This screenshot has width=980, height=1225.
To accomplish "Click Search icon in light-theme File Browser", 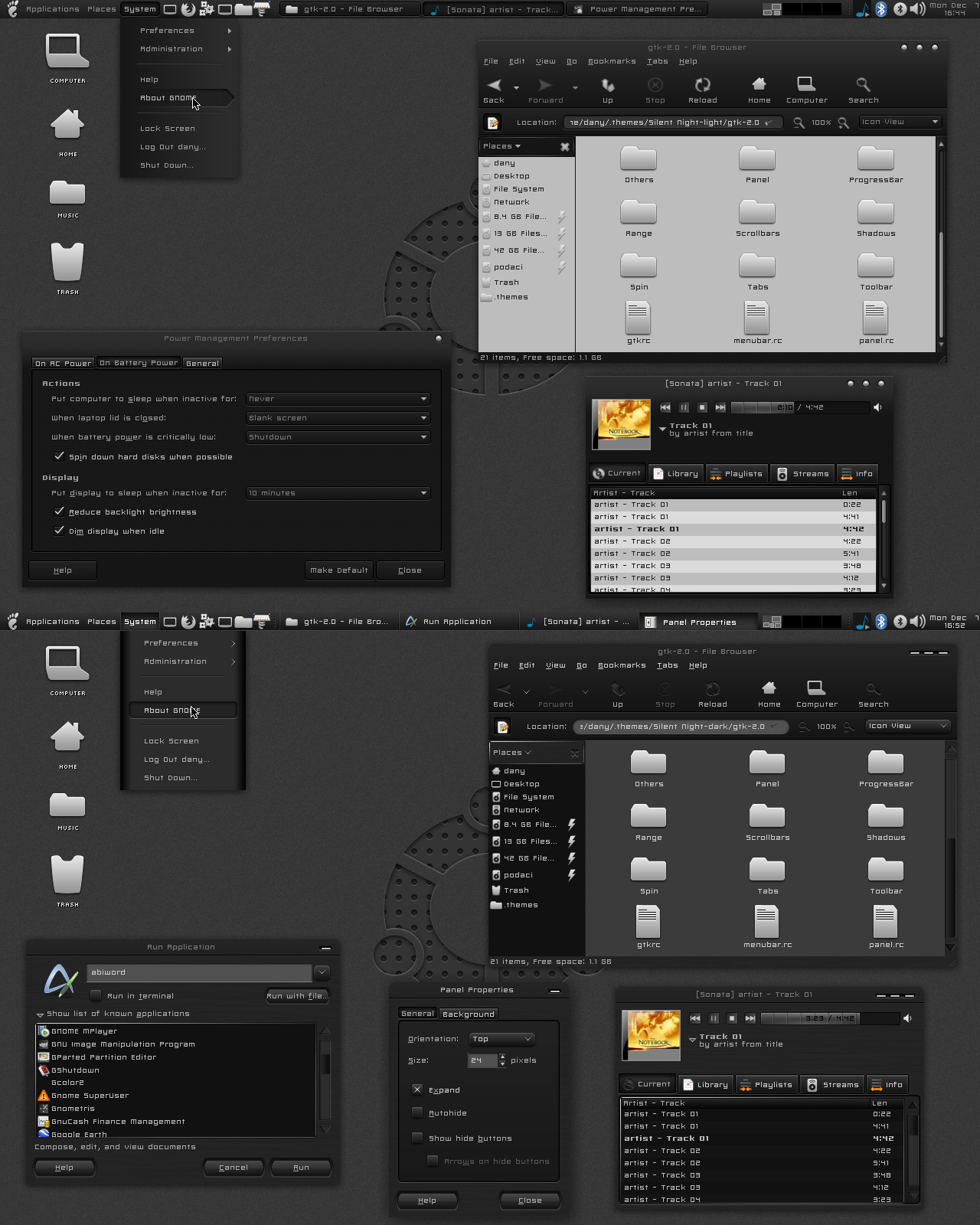I will [x=863, y=84].
